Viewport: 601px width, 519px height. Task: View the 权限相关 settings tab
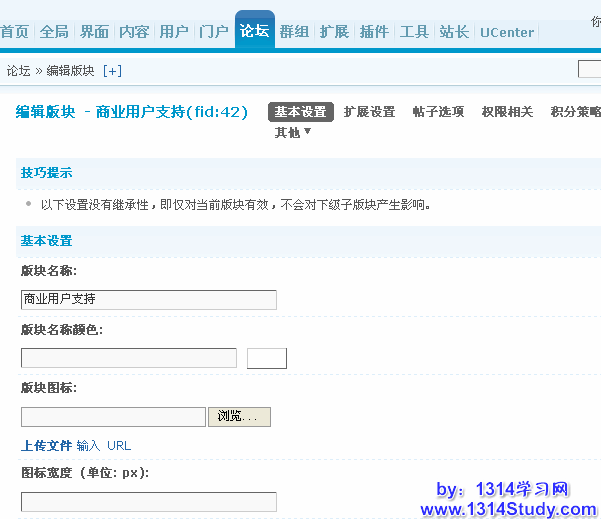(507, 112)
